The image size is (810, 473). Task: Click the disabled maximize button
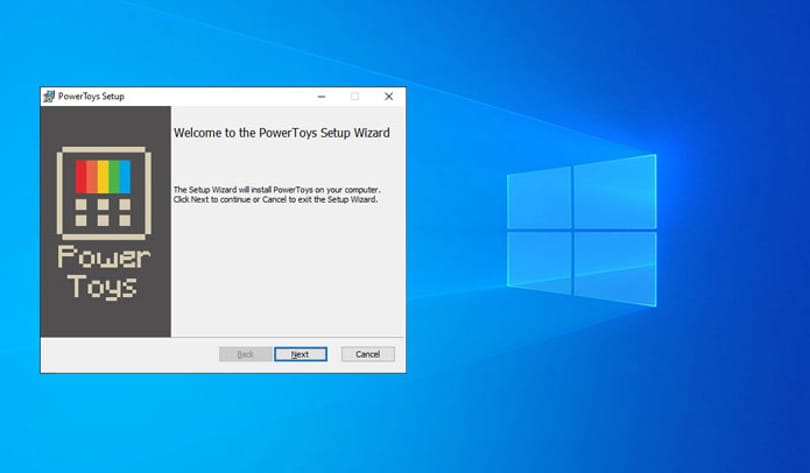click(355, 97)
